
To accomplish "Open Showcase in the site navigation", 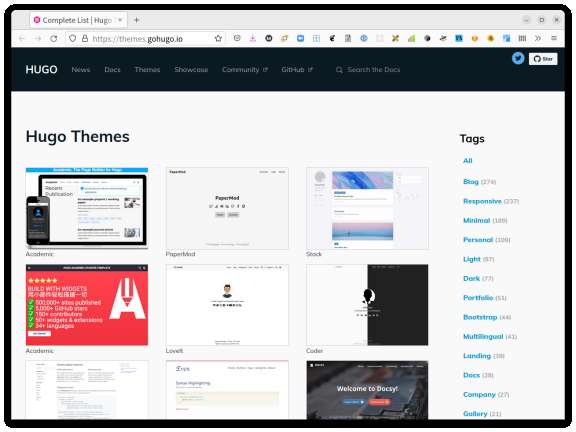I will pos(191,69).
